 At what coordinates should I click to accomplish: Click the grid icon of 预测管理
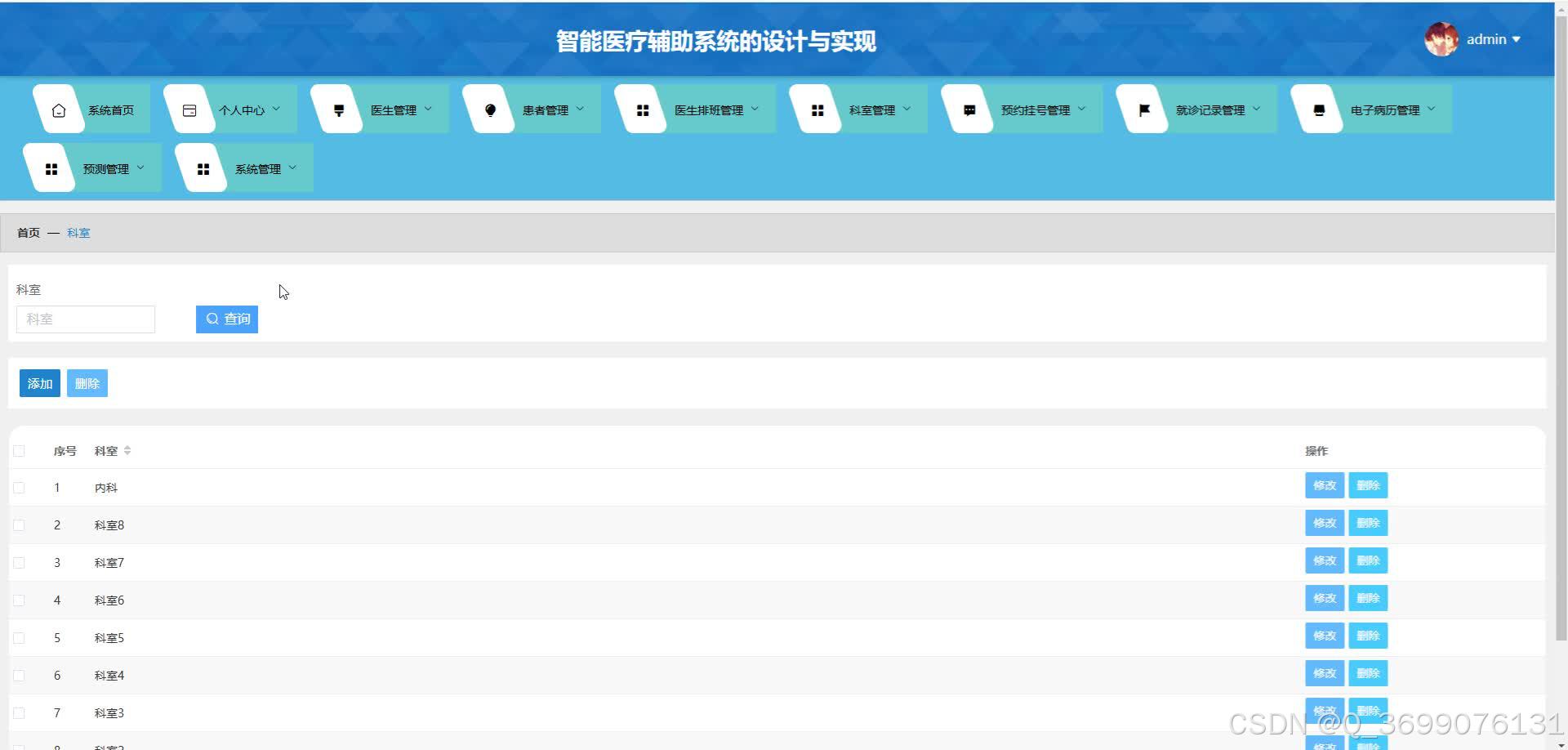click(51, 169)
